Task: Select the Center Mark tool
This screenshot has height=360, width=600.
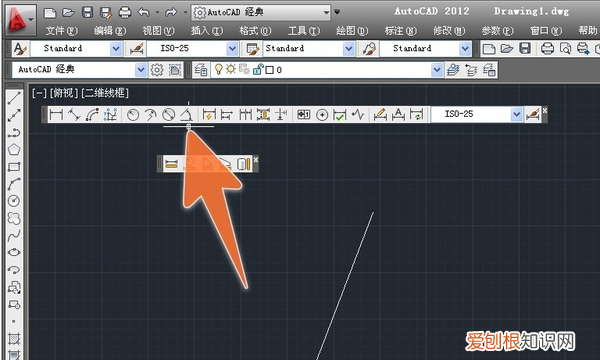Action: (x=322, y=114)
